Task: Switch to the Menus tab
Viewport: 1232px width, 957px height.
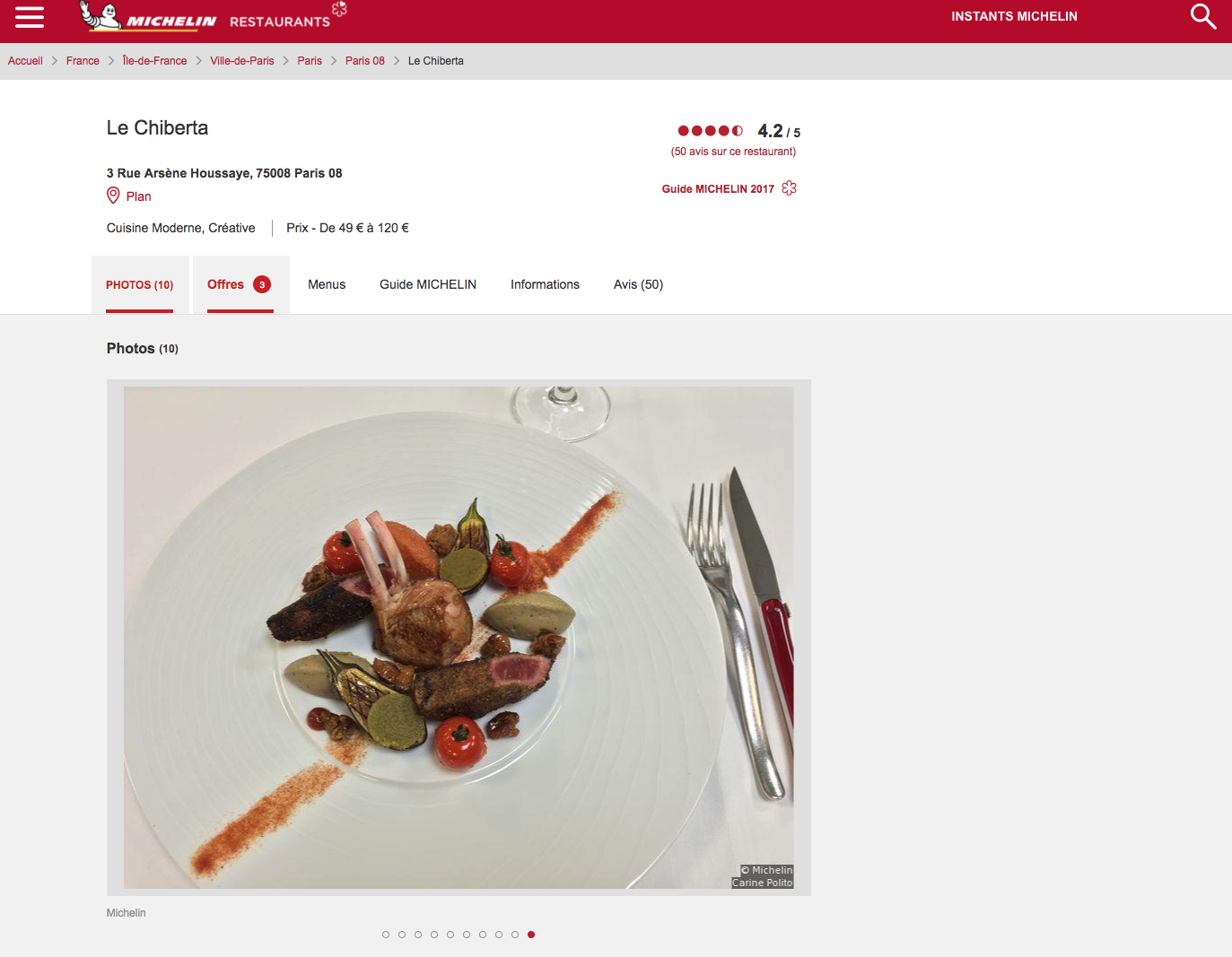Action: [x=327, y=284]
